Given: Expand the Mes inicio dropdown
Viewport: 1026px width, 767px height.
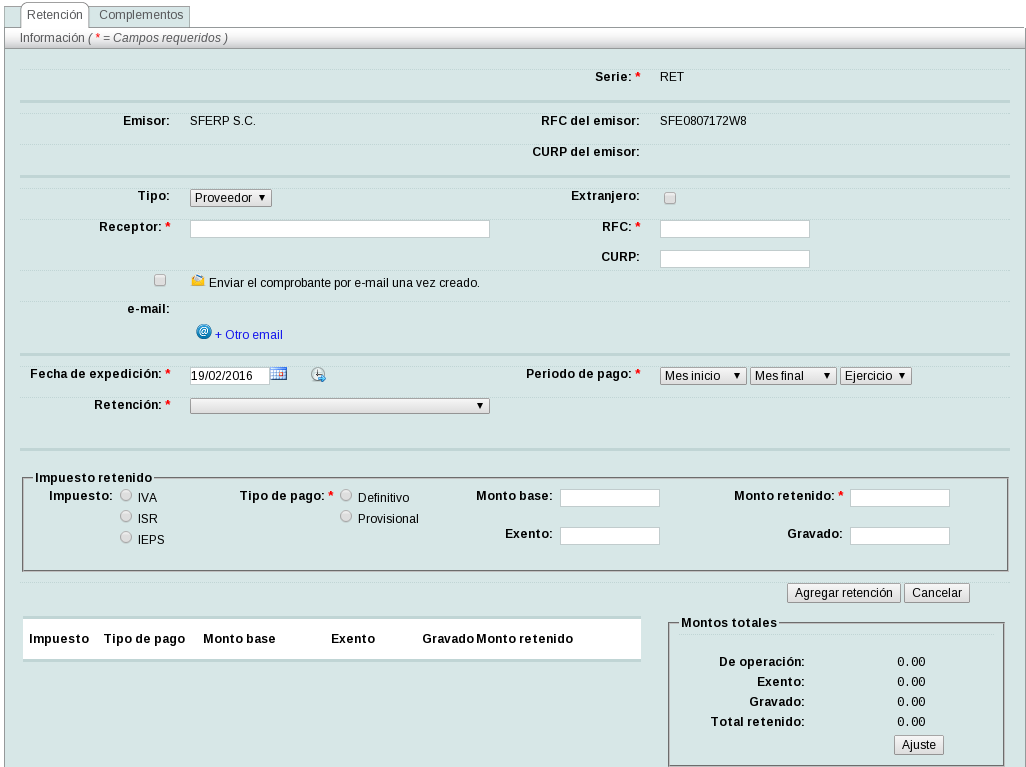Looking at the screenshot, I should pos(703,376).
